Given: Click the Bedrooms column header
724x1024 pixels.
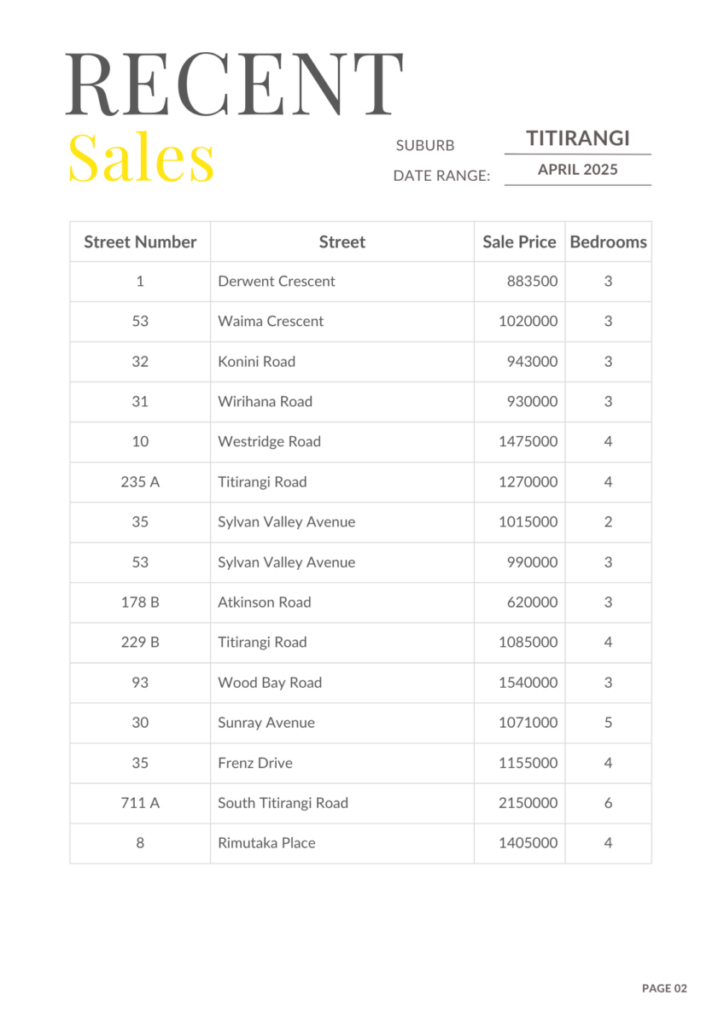Looking at the screenshot, I should tap(608, 242).
